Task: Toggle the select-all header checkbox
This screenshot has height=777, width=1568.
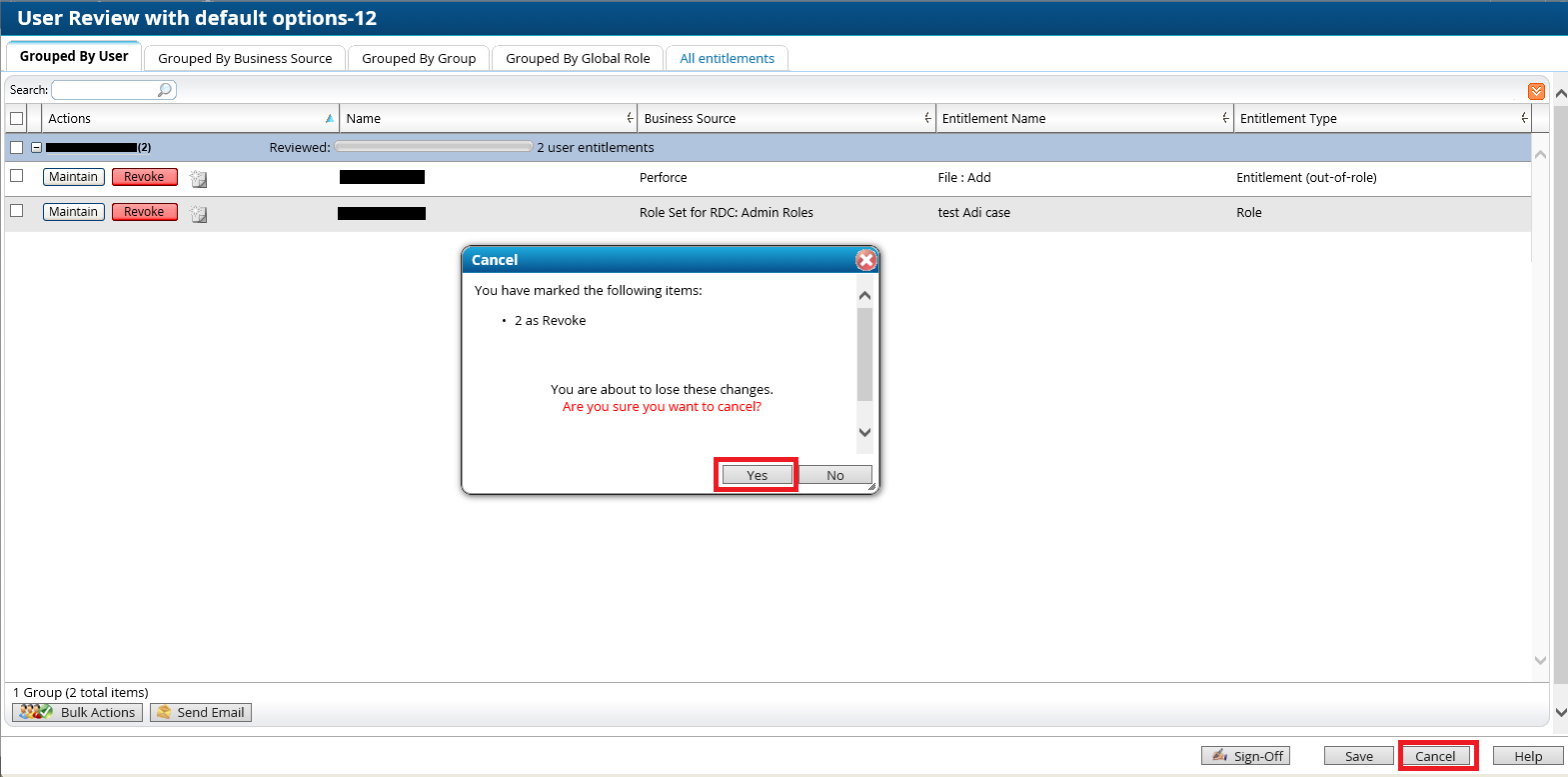Action: (x=17, y=119)
